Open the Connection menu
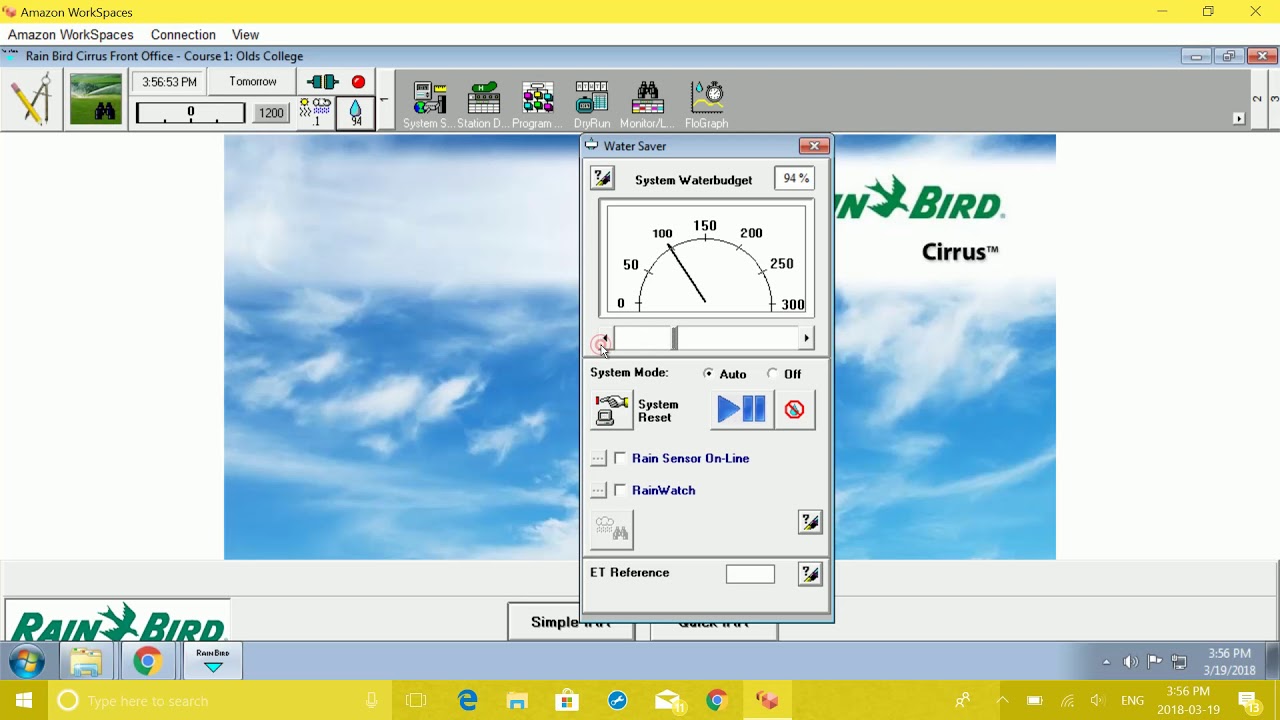 pos(183,34)
